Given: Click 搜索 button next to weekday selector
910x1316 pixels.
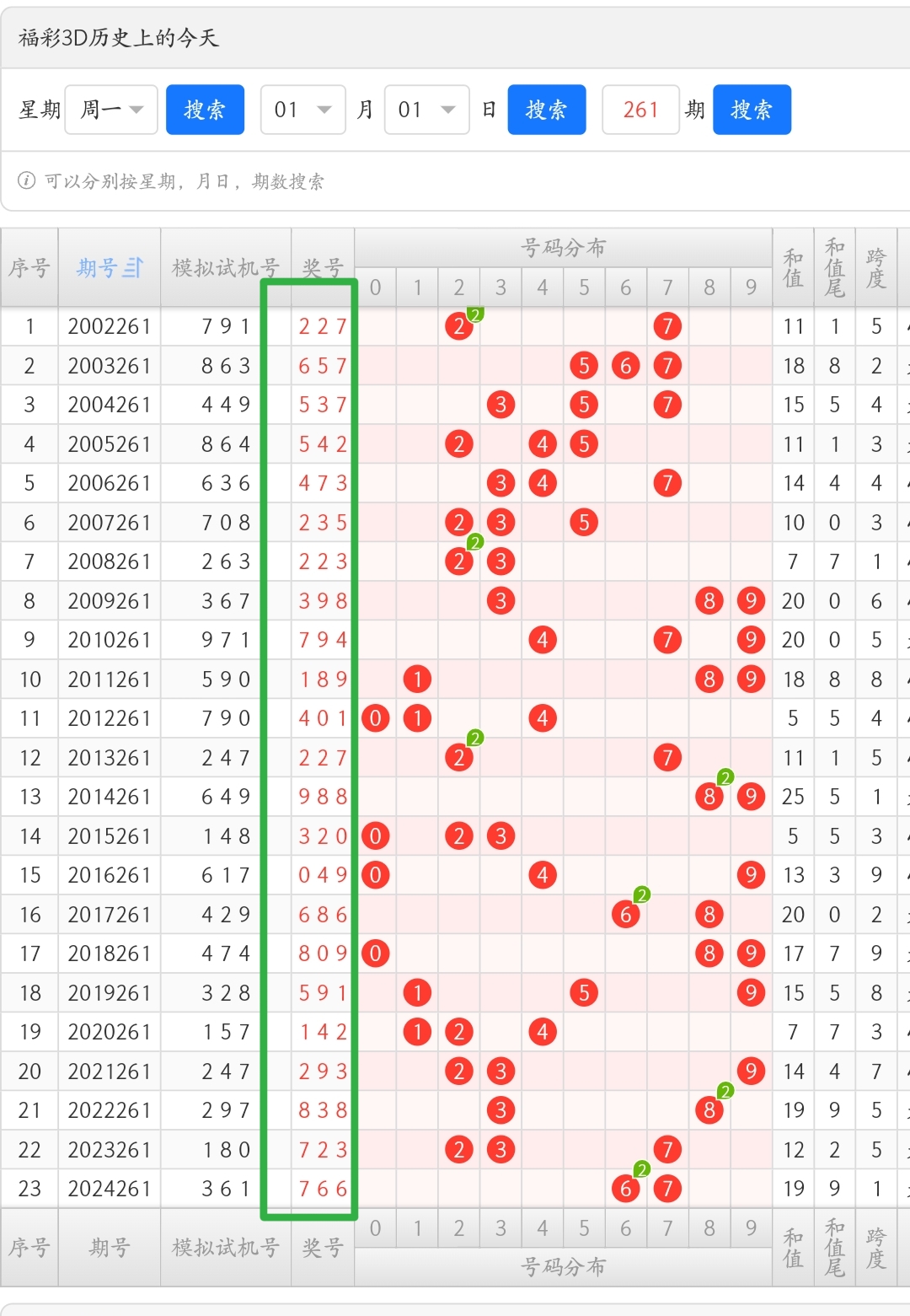Looking at the screenshot, I should click(205, 110).
